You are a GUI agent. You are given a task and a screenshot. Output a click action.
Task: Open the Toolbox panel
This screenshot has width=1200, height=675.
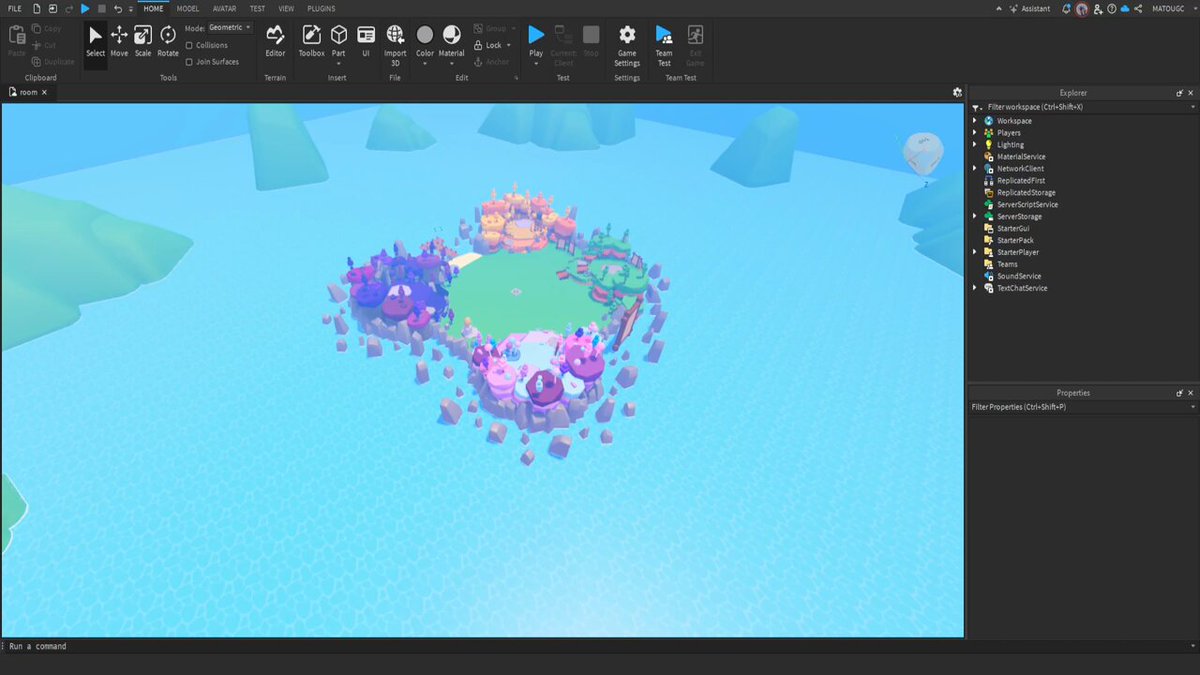click(312, 41)
